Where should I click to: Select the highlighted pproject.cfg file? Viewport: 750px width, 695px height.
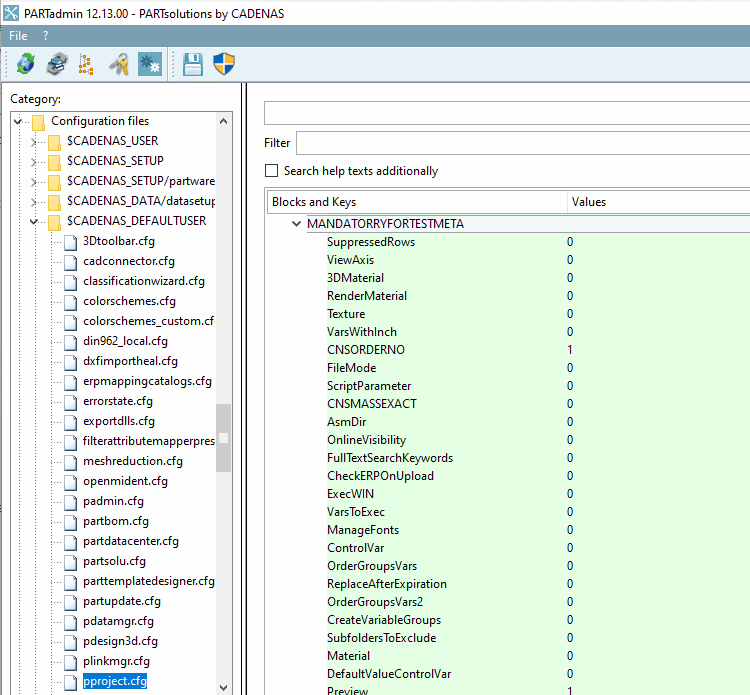115,681
